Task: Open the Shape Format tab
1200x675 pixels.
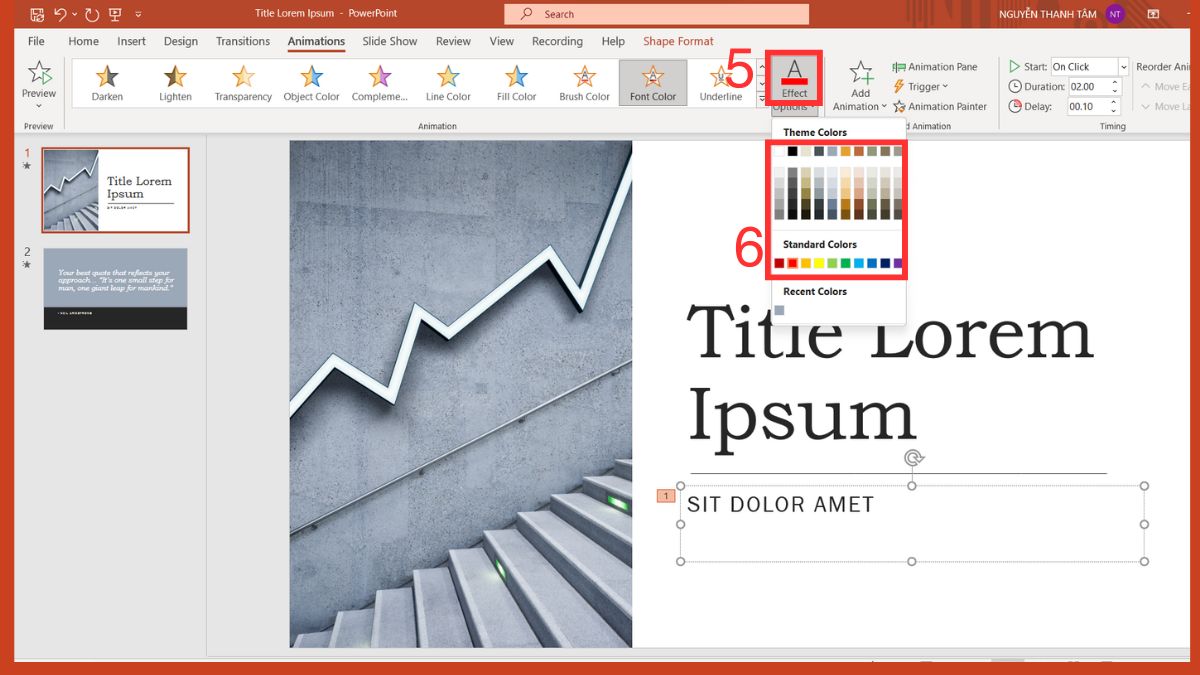Action: click(x=678, y=41)
